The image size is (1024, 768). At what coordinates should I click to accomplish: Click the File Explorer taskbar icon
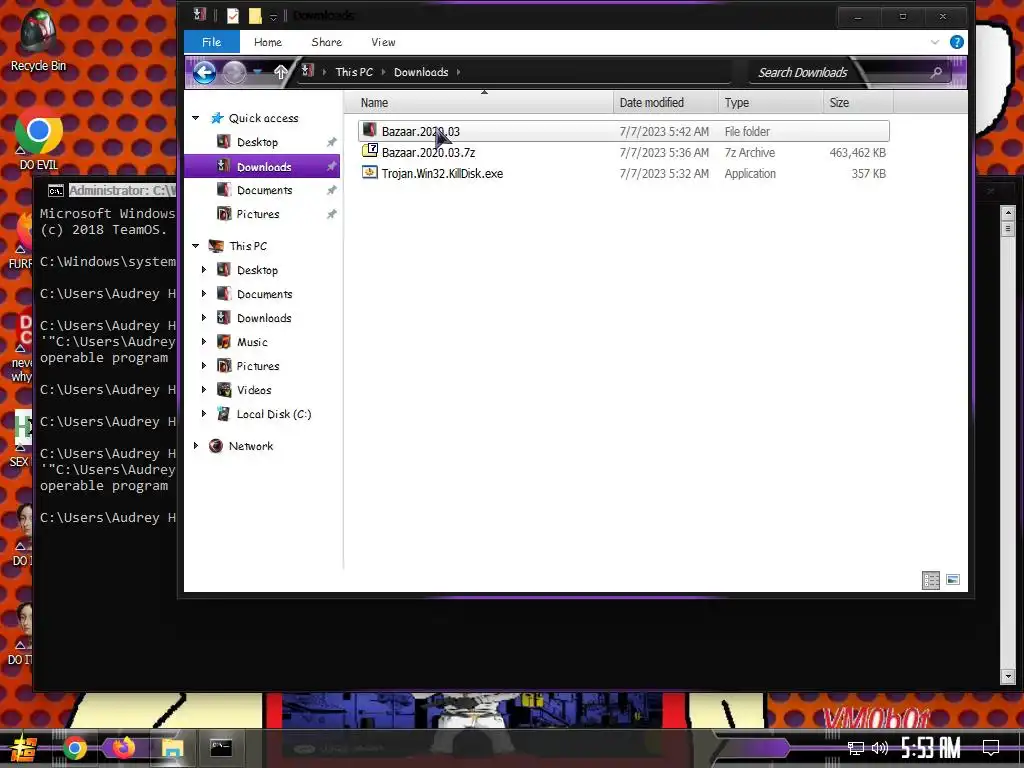tap(172, 748)
